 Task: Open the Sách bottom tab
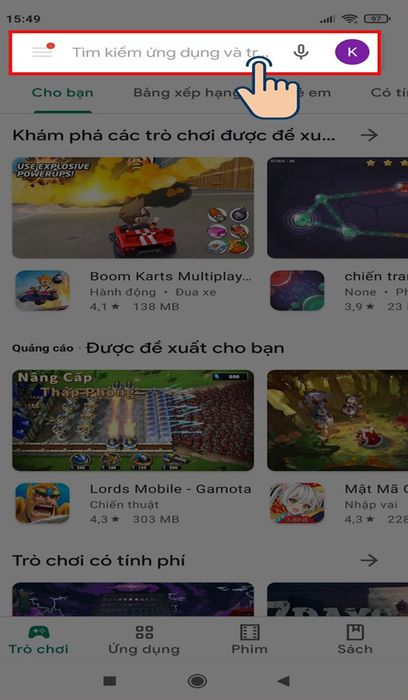pos(355,640)
